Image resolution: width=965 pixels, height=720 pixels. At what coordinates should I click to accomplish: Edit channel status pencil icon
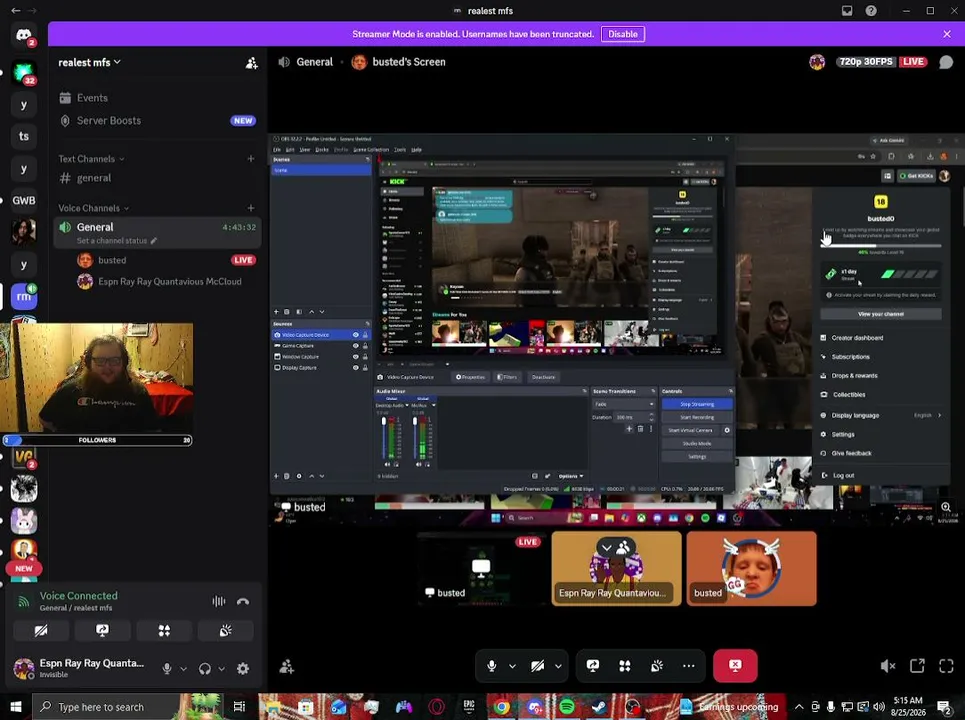154,241
